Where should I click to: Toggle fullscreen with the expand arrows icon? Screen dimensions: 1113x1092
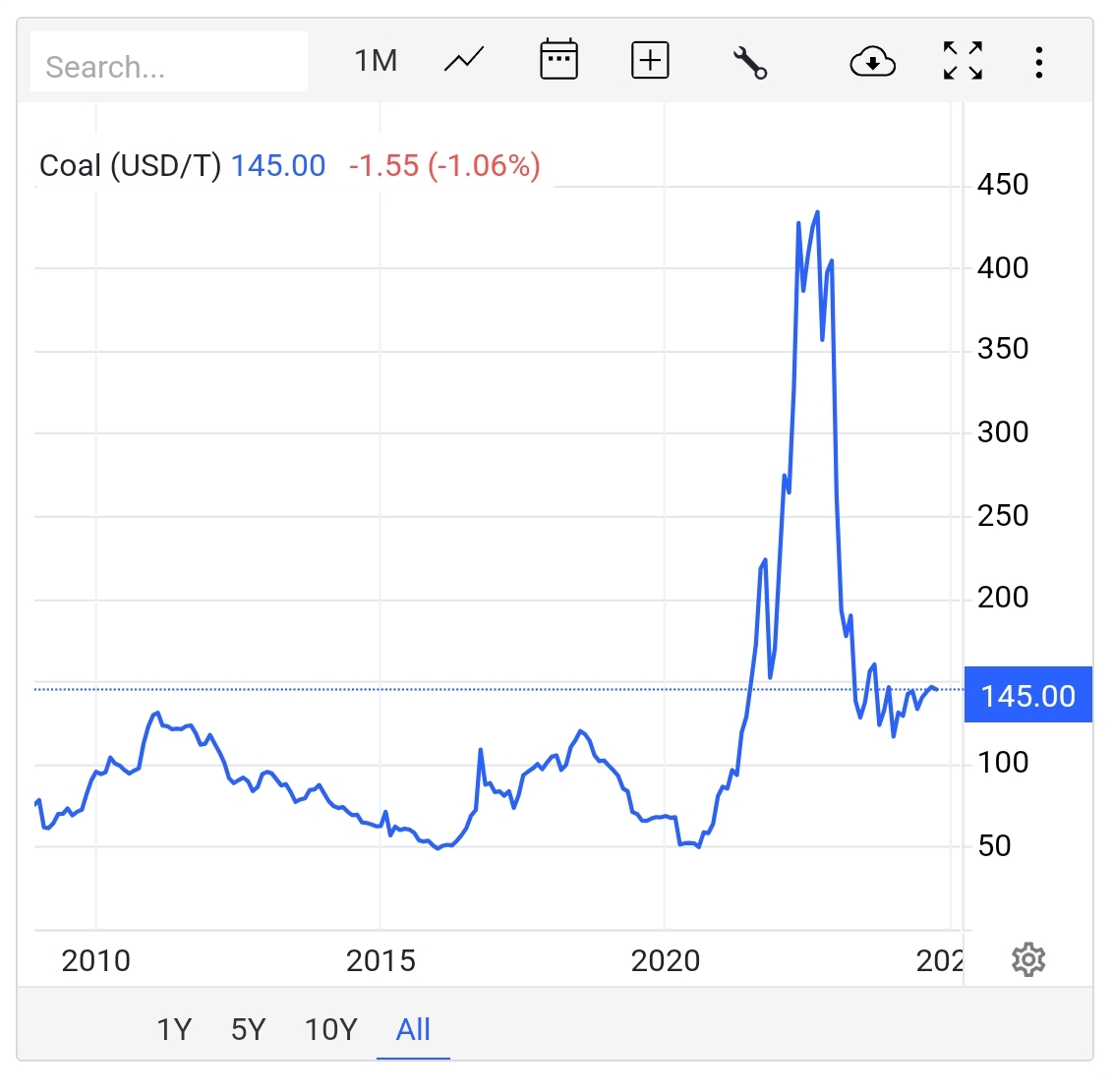(963, 61)
